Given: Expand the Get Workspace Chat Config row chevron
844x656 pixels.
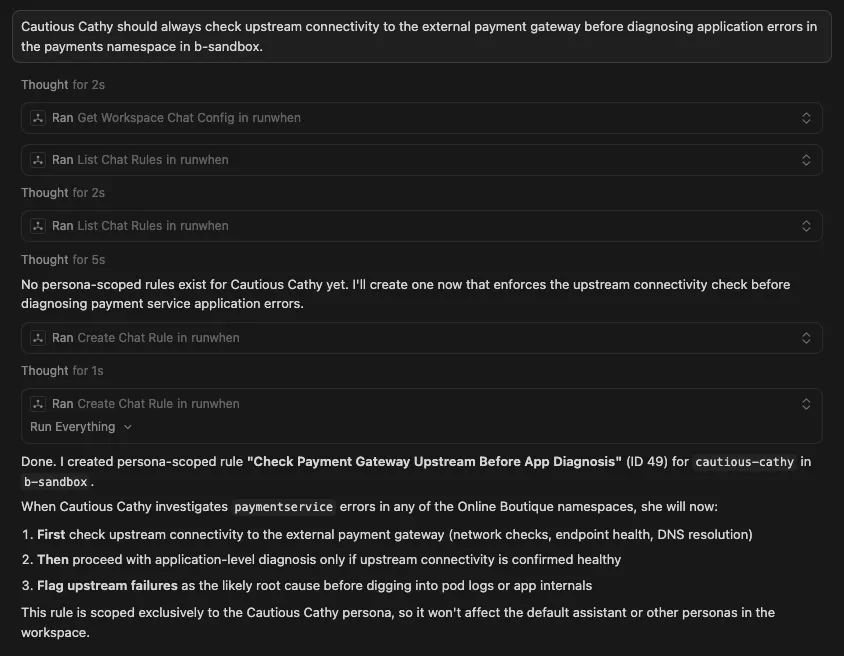Looking at the screenshot, I should coord(806,118).
